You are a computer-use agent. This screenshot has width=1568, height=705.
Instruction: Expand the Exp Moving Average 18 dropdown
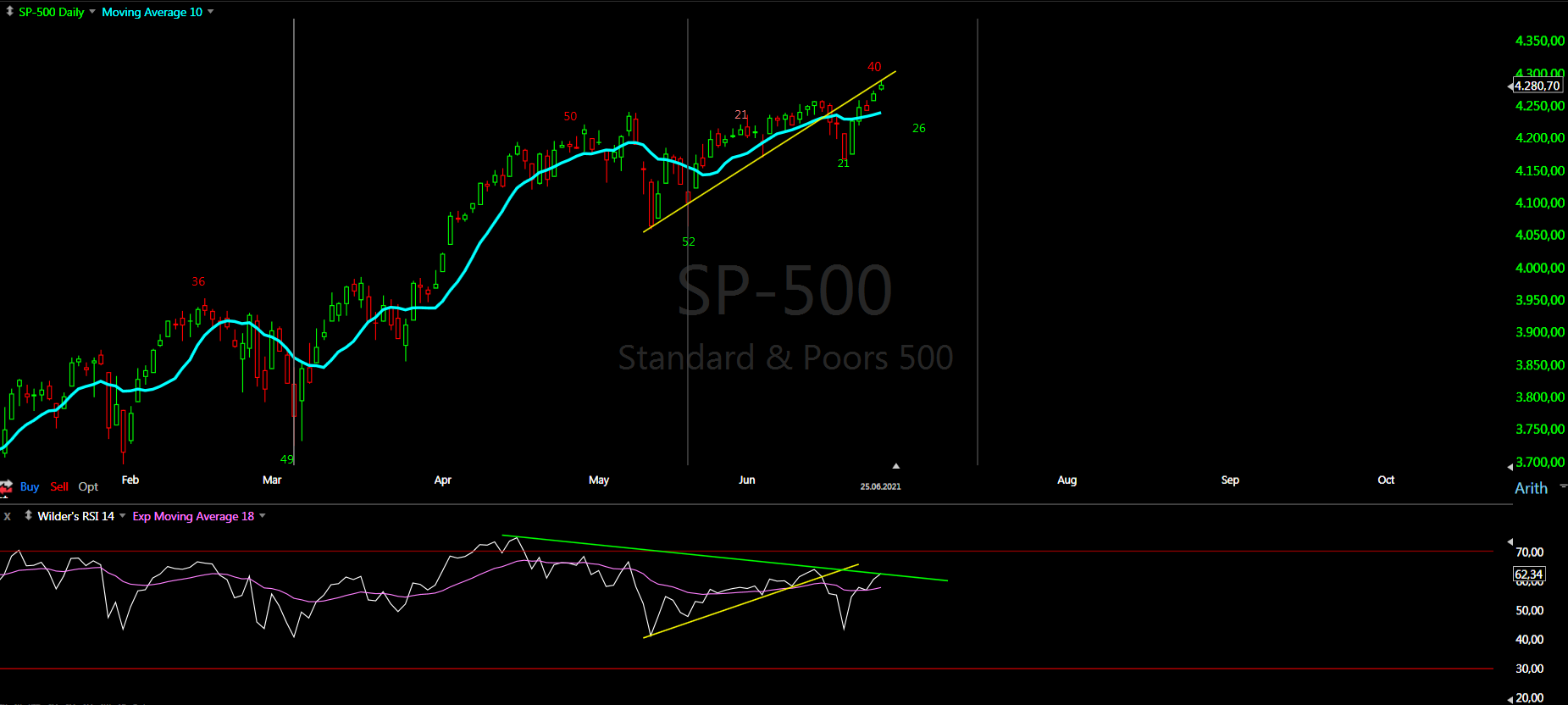263,516
